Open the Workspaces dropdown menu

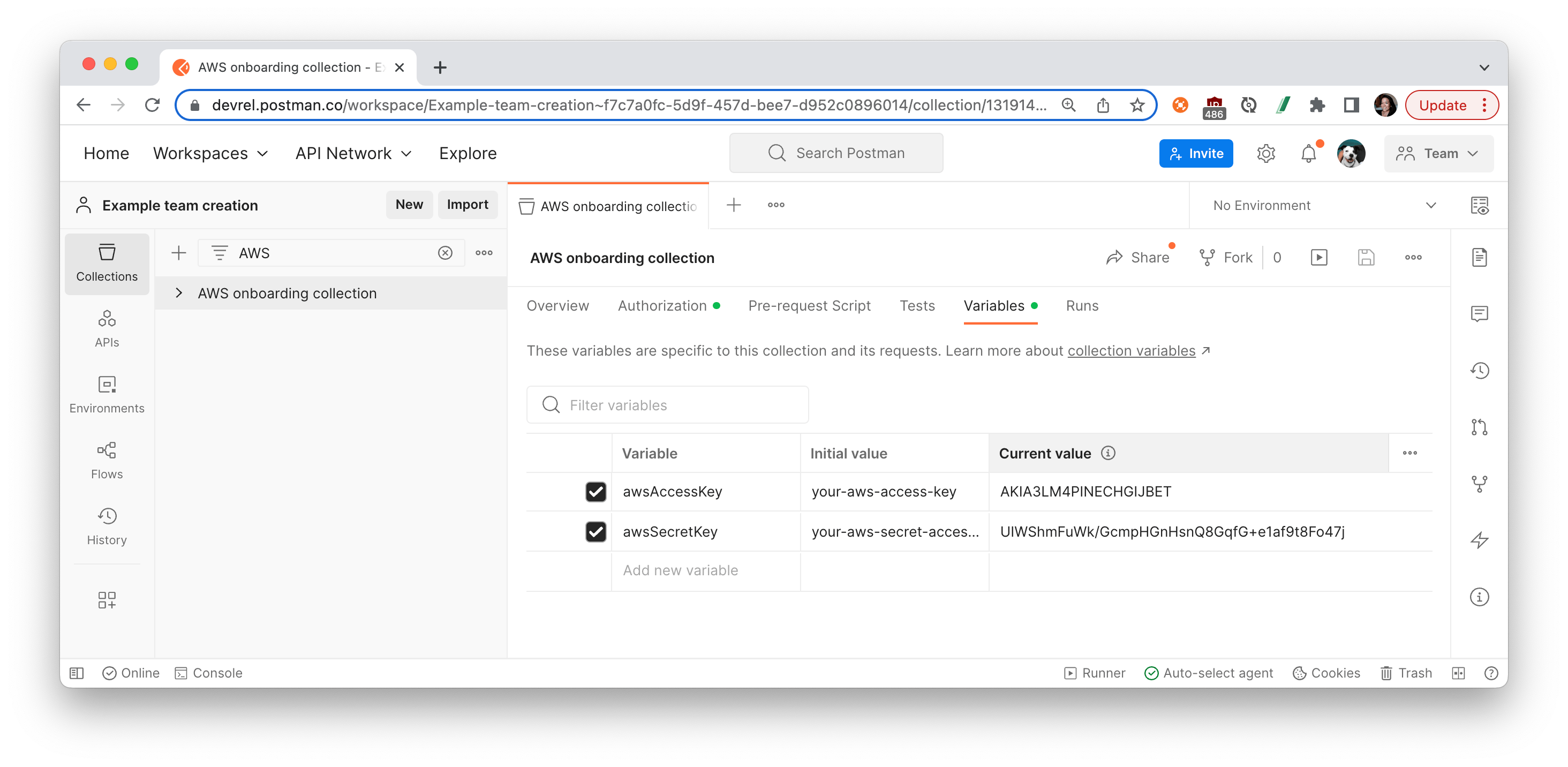209,153
